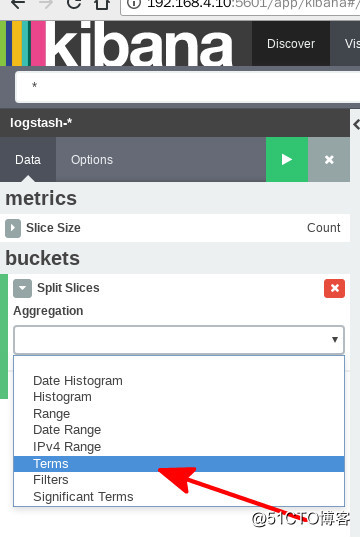Screen dimensions: 360x537
Task: Switch to the Options tab
Action: click(92, 160)
